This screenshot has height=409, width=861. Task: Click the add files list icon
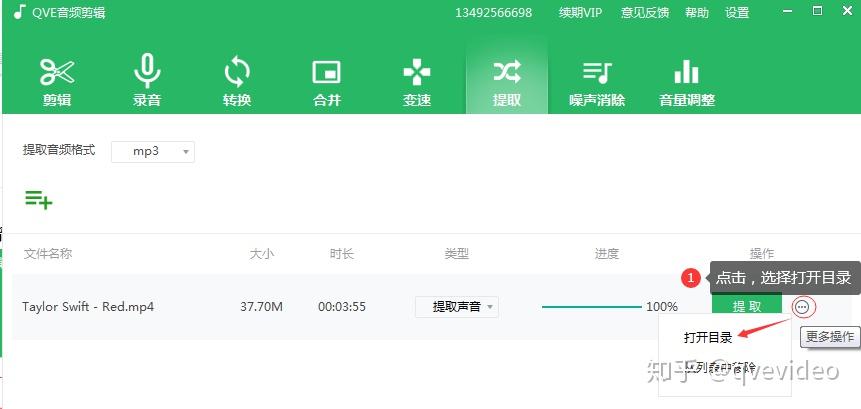tap(38, 200)
